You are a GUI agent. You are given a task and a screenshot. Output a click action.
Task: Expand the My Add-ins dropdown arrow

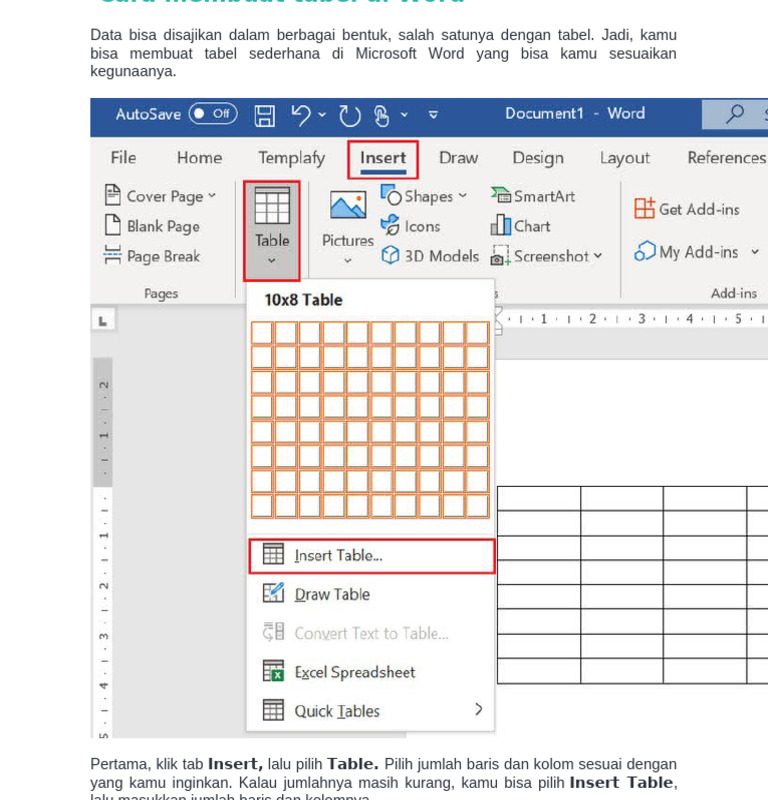tap(755, 252)
